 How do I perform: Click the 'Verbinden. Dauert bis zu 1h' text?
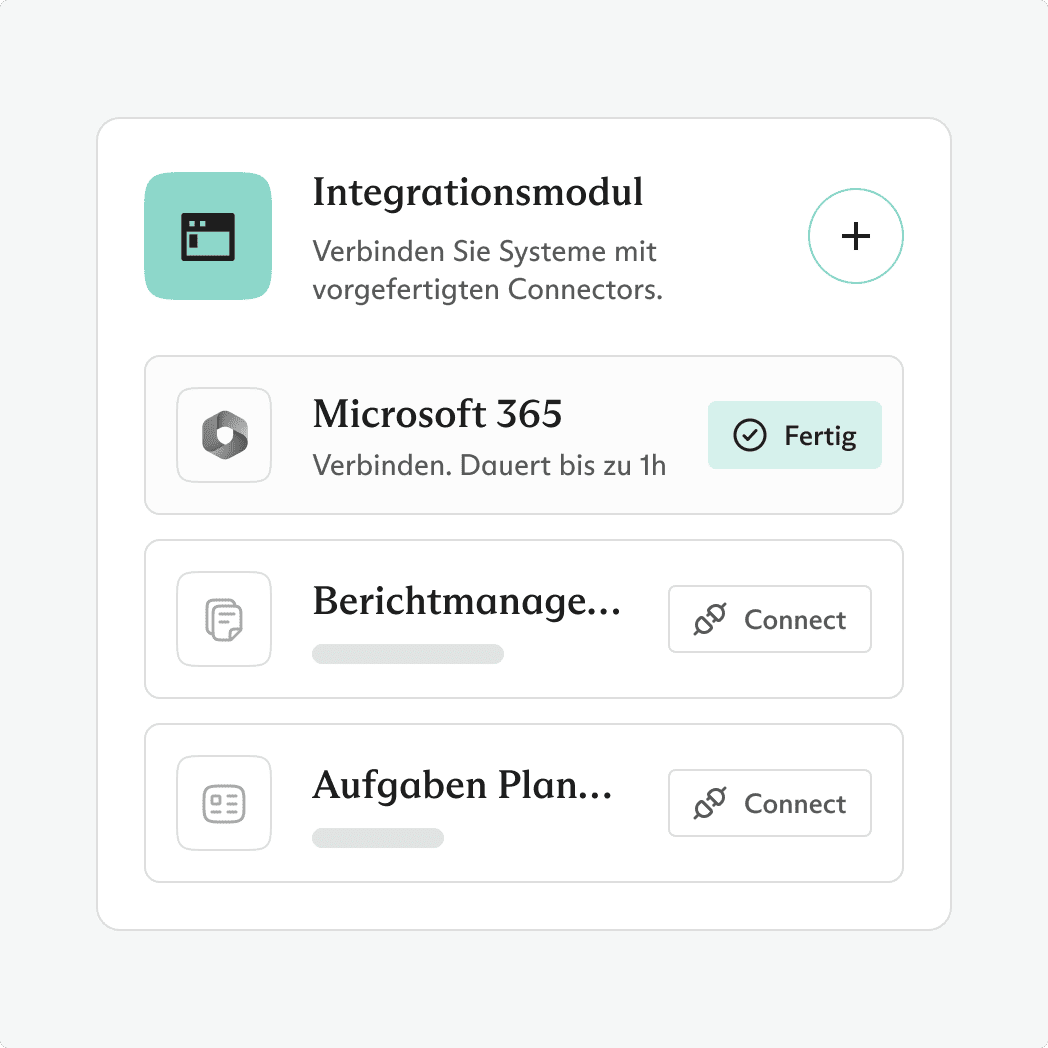pyautogui.click(x=489, y=466)
